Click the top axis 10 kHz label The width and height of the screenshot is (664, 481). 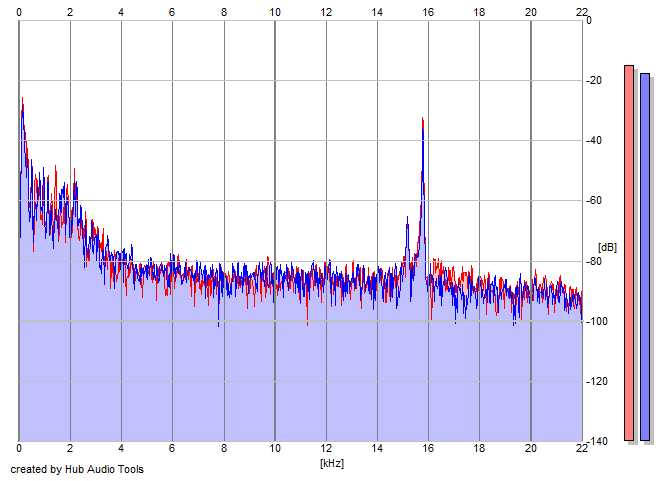pyautogui.click(x=275, y=12)
